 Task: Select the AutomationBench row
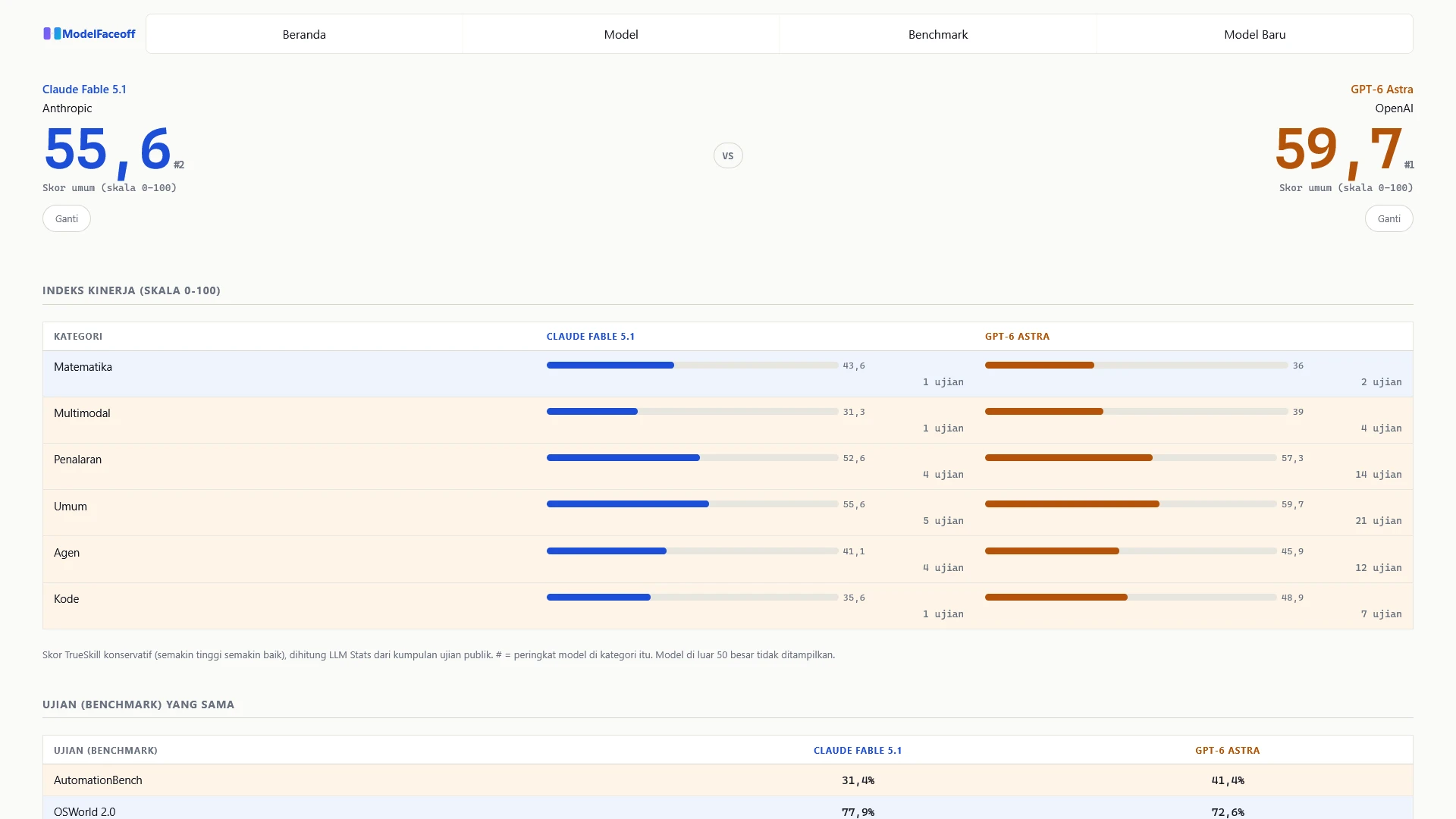728,780
